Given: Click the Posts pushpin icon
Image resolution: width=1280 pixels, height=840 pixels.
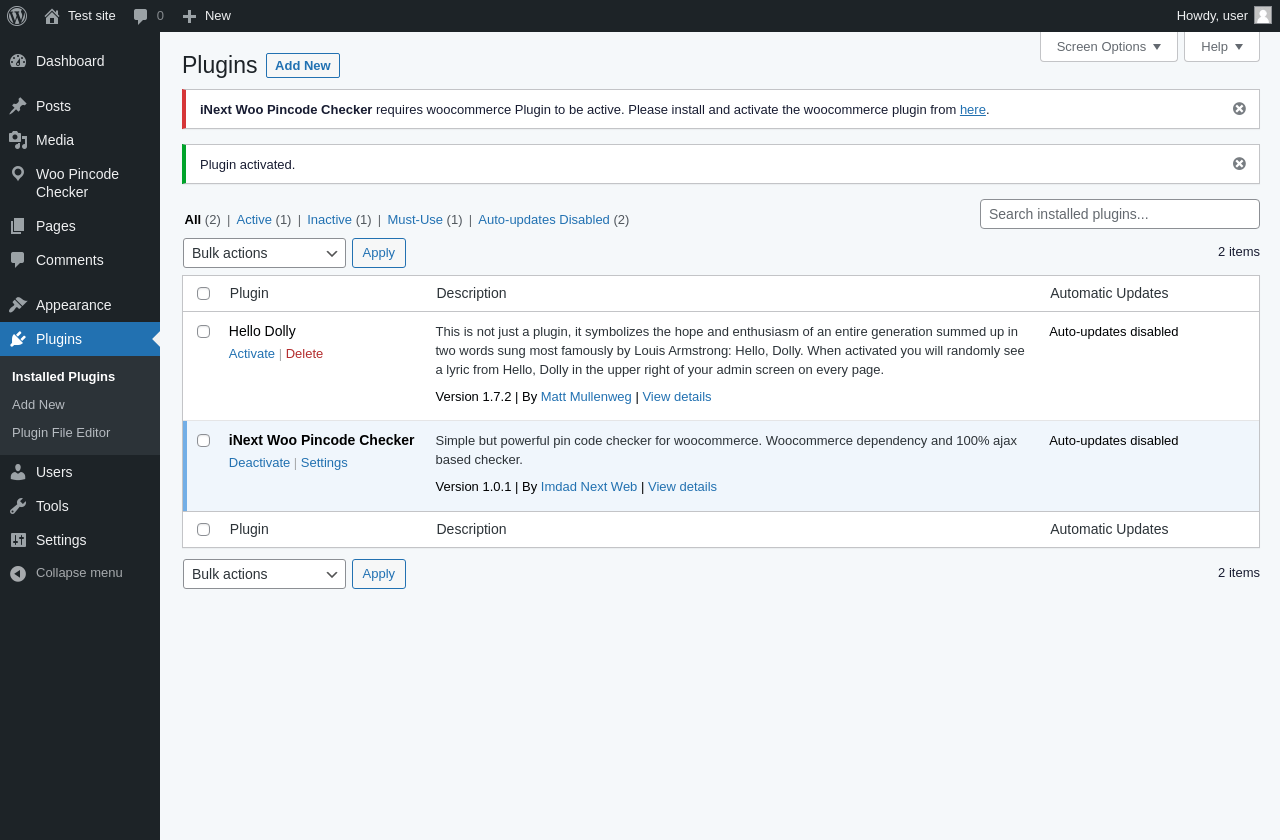Looking at the screenshot, I should [x=18, y=106].
